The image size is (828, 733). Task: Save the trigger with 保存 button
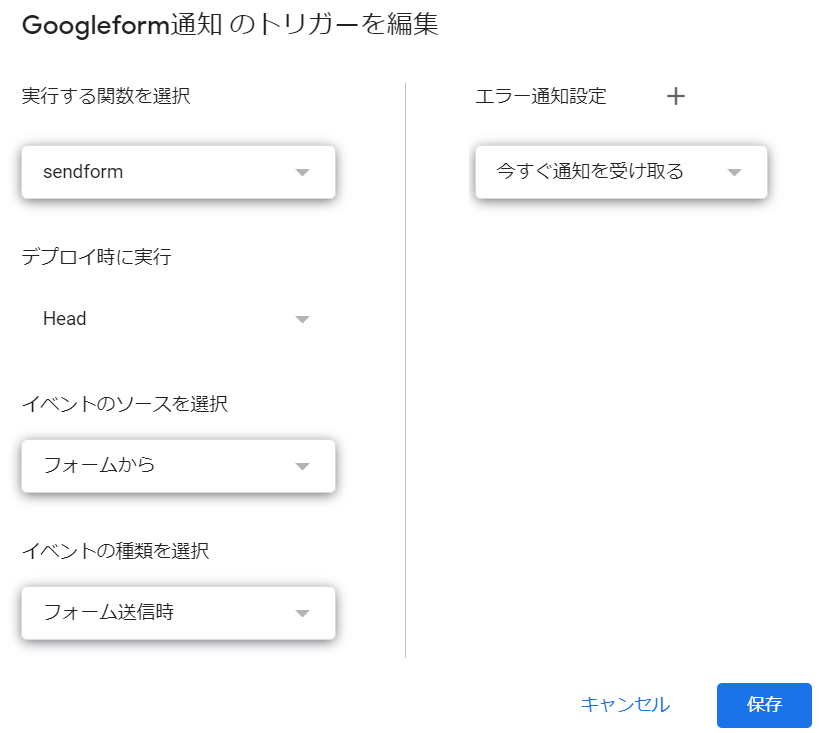[764, 705]
